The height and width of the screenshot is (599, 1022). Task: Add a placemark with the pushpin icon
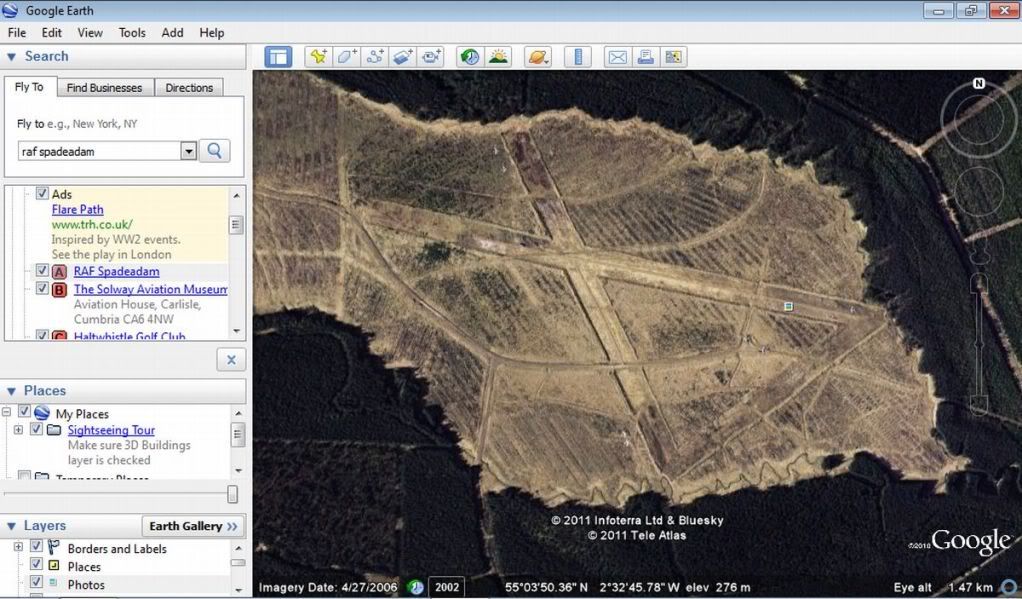coord(318,57)
